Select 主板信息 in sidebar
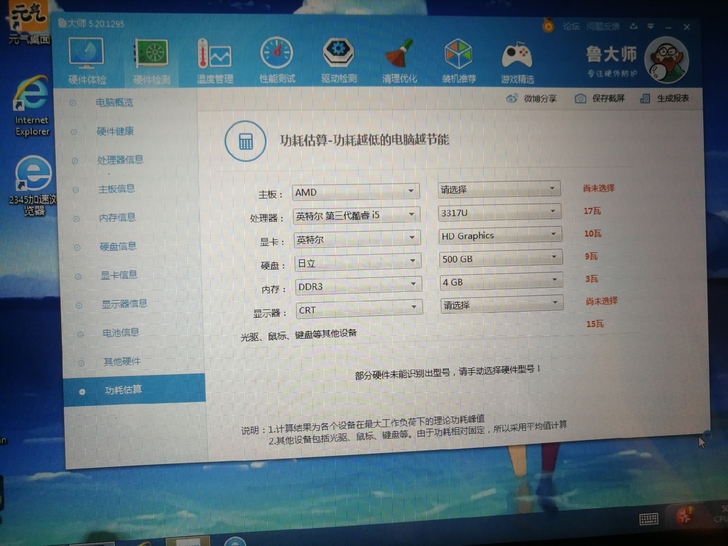This screenshot has height=546, width=728. click(x=117, y=189)
